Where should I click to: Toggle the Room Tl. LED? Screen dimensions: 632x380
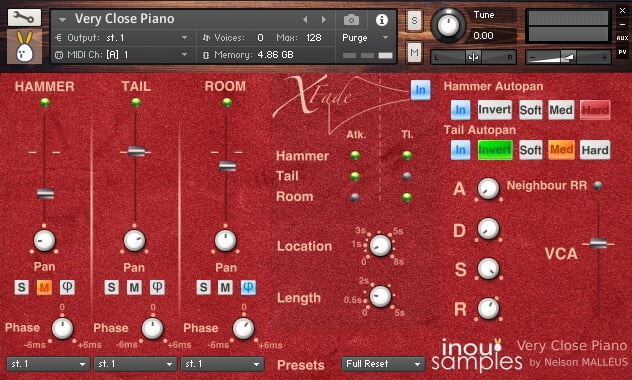click(407, 197)
